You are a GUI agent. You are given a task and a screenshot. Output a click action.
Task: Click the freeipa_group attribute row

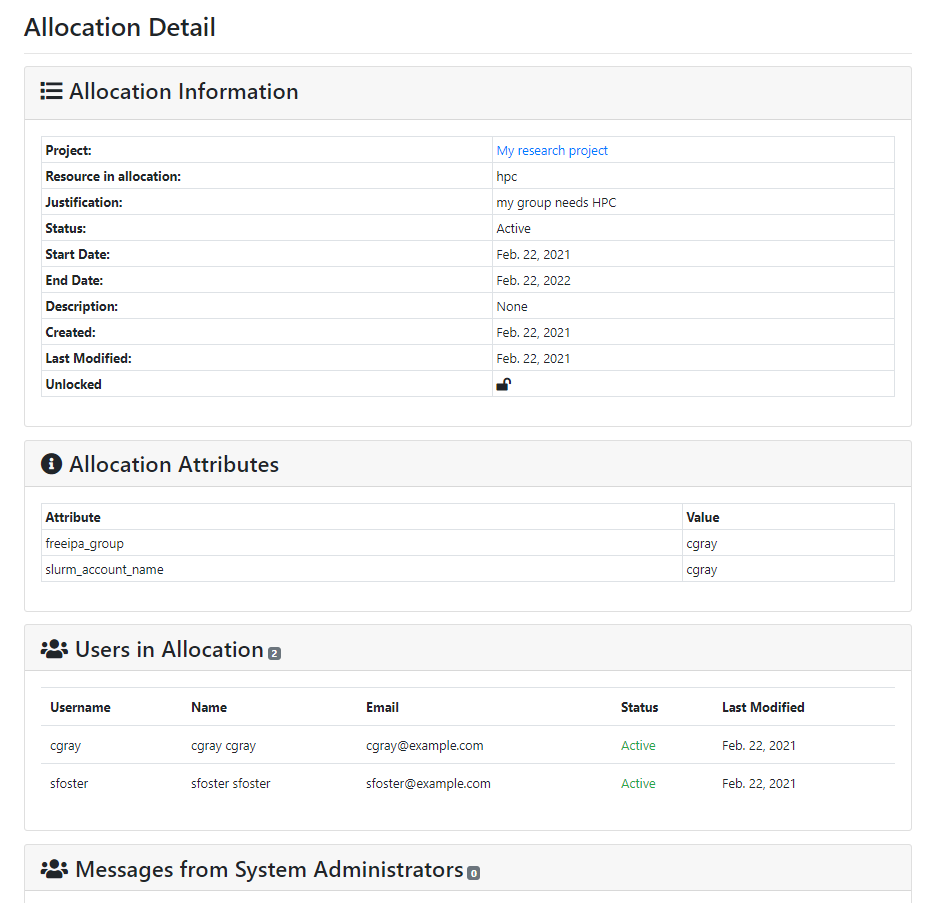468,543
